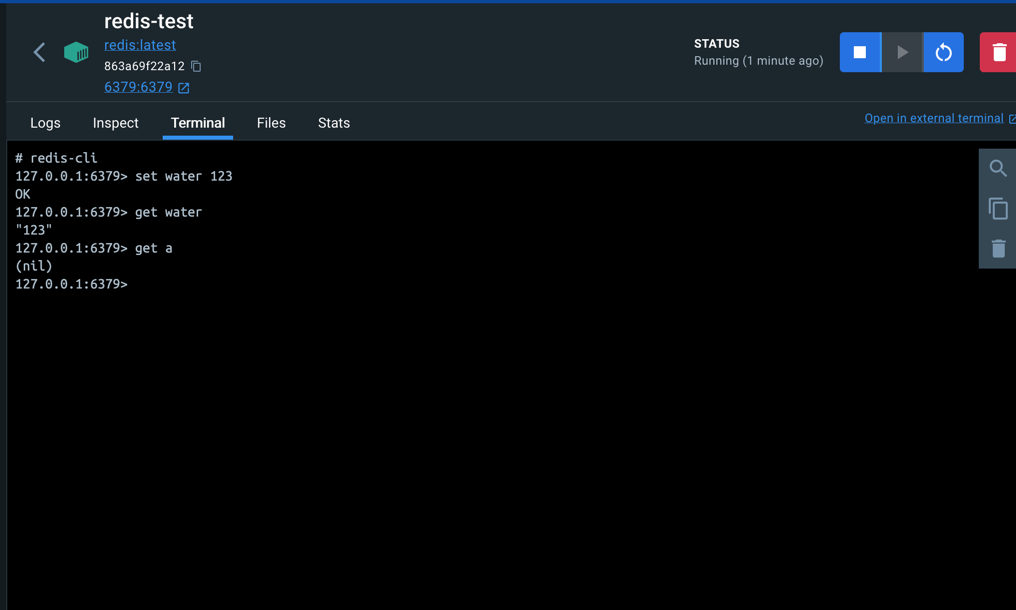
Task: Go back using the left chevron arrow
Action: [x=40, y=52]
